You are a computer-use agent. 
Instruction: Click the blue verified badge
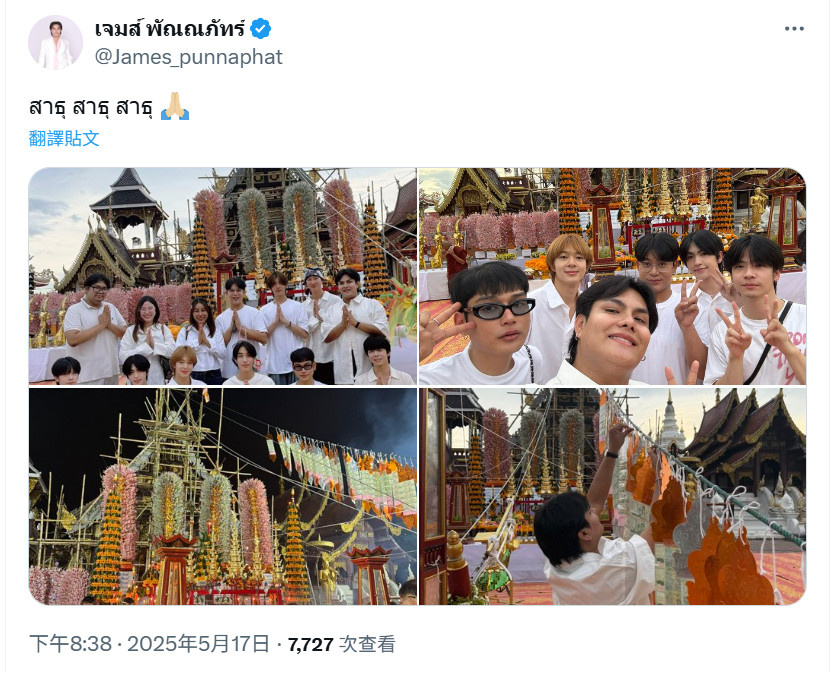[x=260, y=28]
